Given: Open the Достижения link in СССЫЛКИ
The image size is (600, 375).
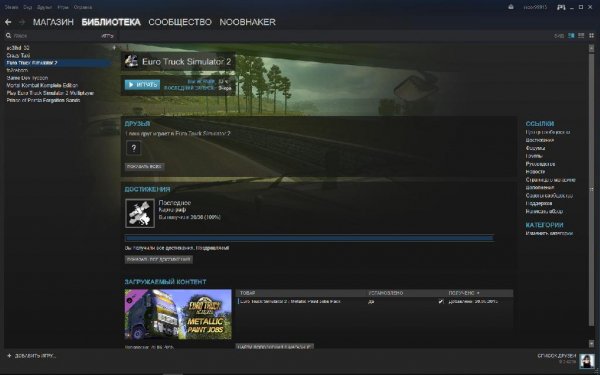Looking at the screenshot, I should tap(540, 140).
